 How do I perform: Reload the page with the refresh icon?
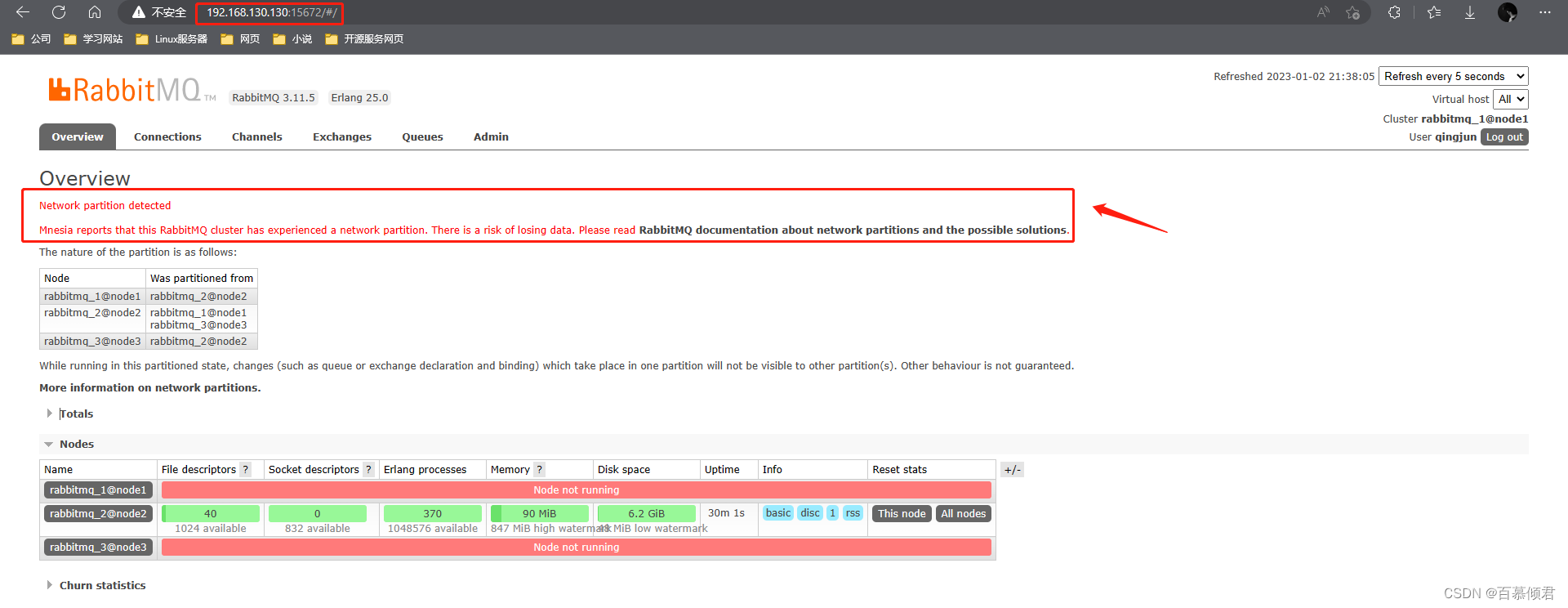point(59,12)
